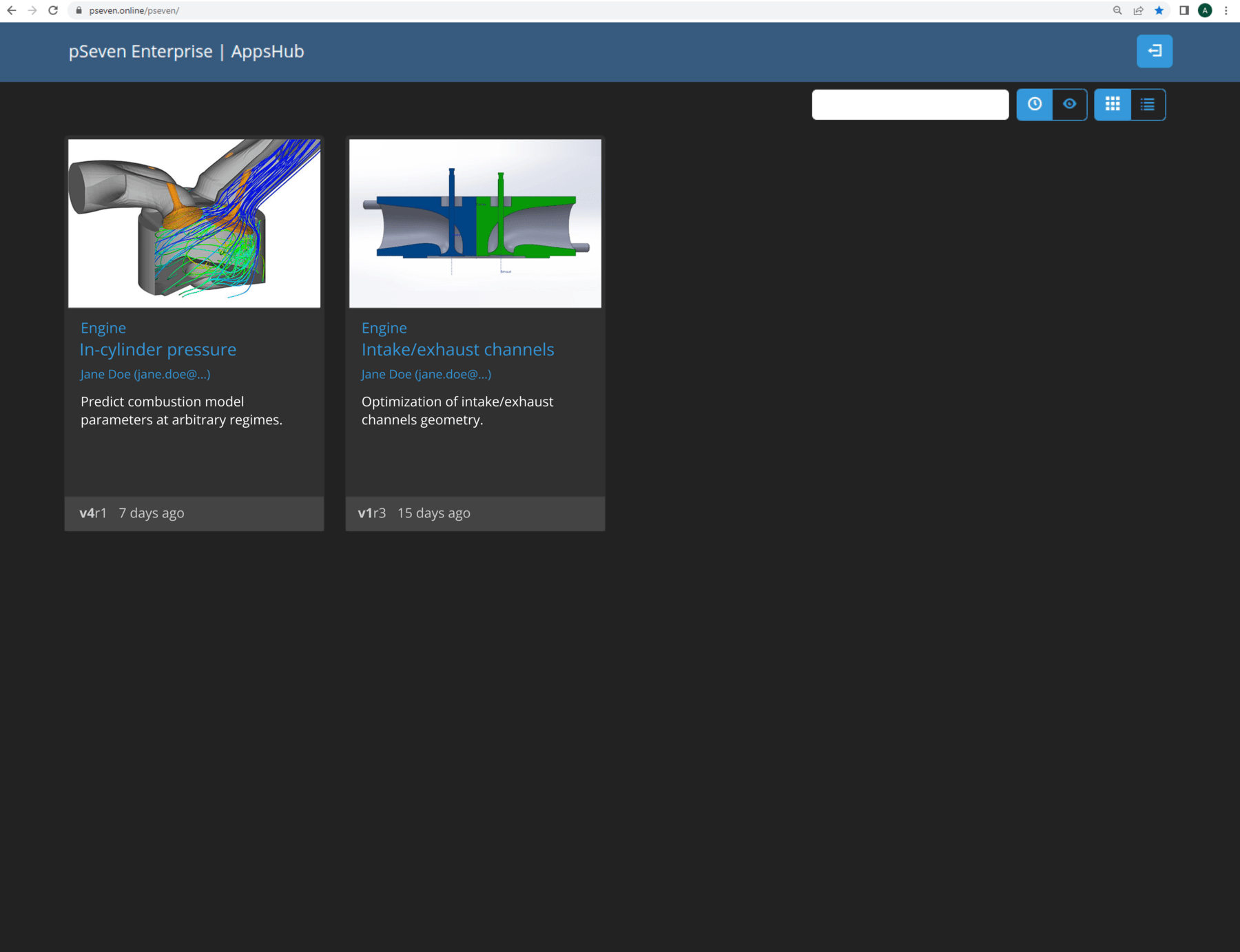Select the Engine tag on the Intake/exhaust channels card

384,328
